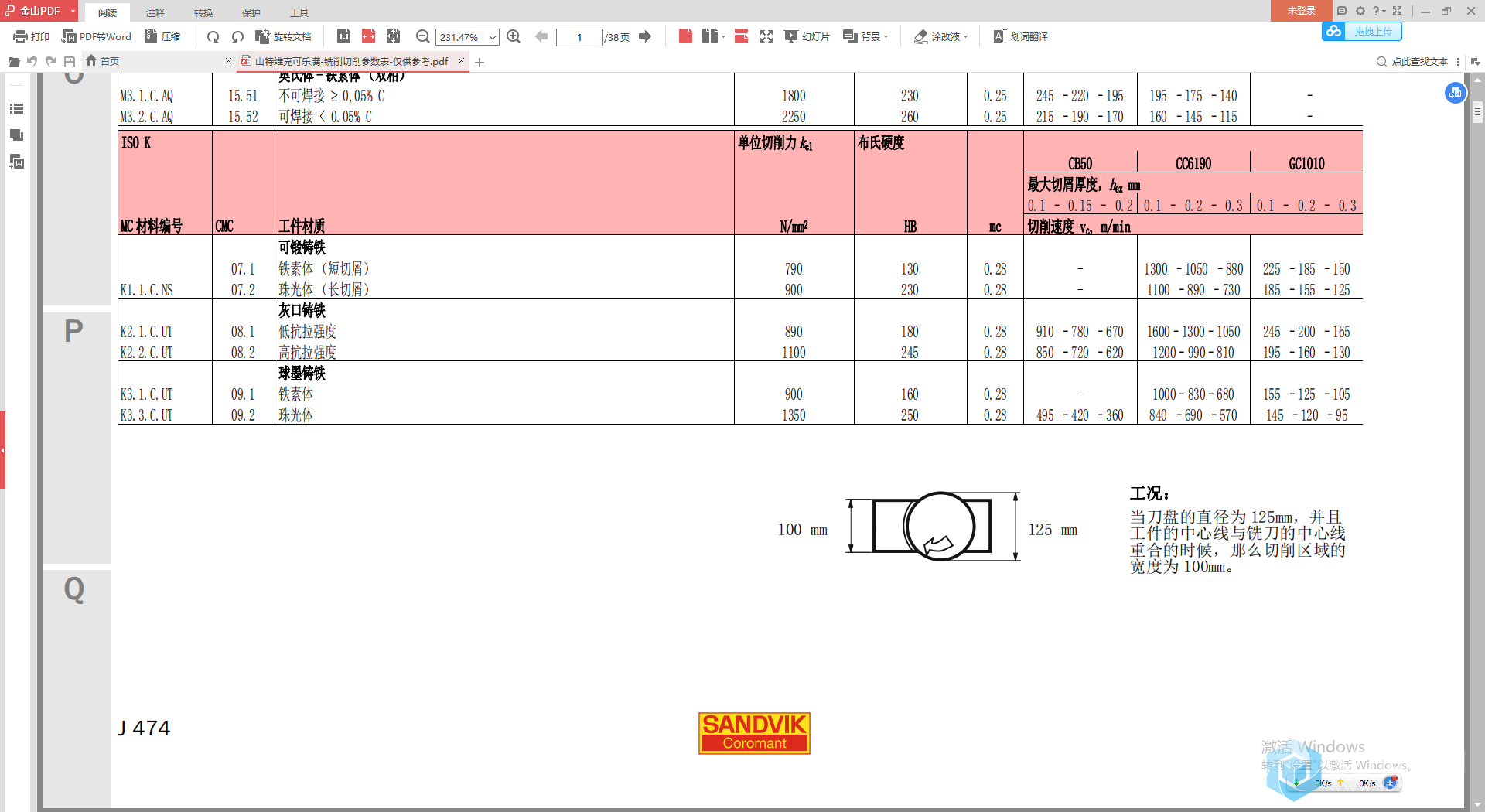This screenshot has width=1485, height=812.
Task: Enter full screen mode
Action: [x=766, y=36]
